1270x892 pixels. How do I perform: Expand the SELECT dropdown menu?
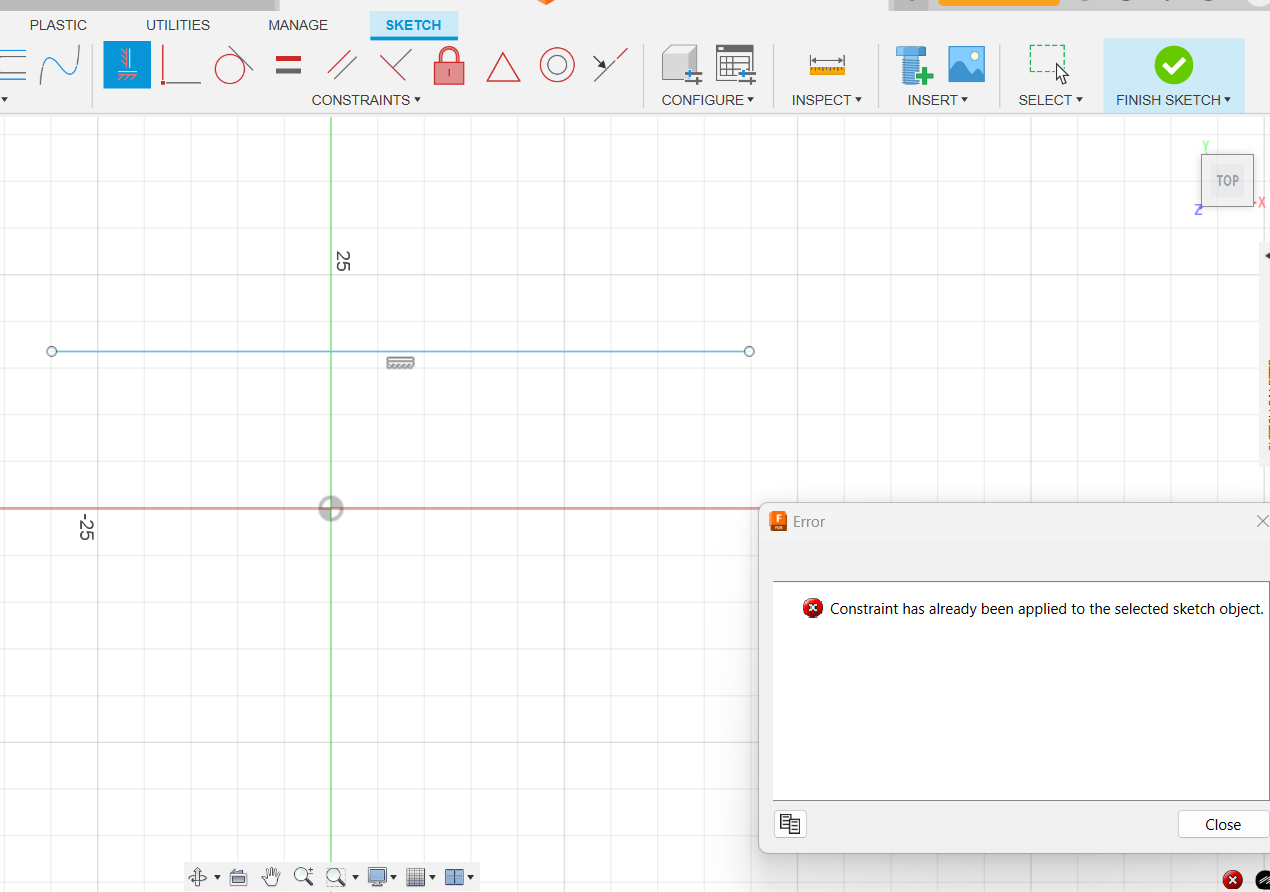click(x=1051, y=100)
